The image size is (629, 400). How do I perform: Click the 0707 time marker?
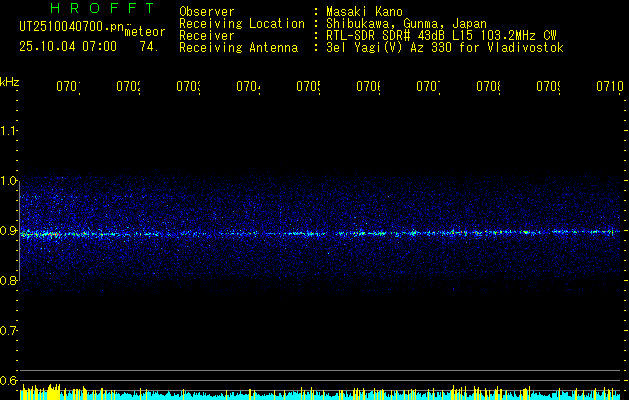coord(428,87)
